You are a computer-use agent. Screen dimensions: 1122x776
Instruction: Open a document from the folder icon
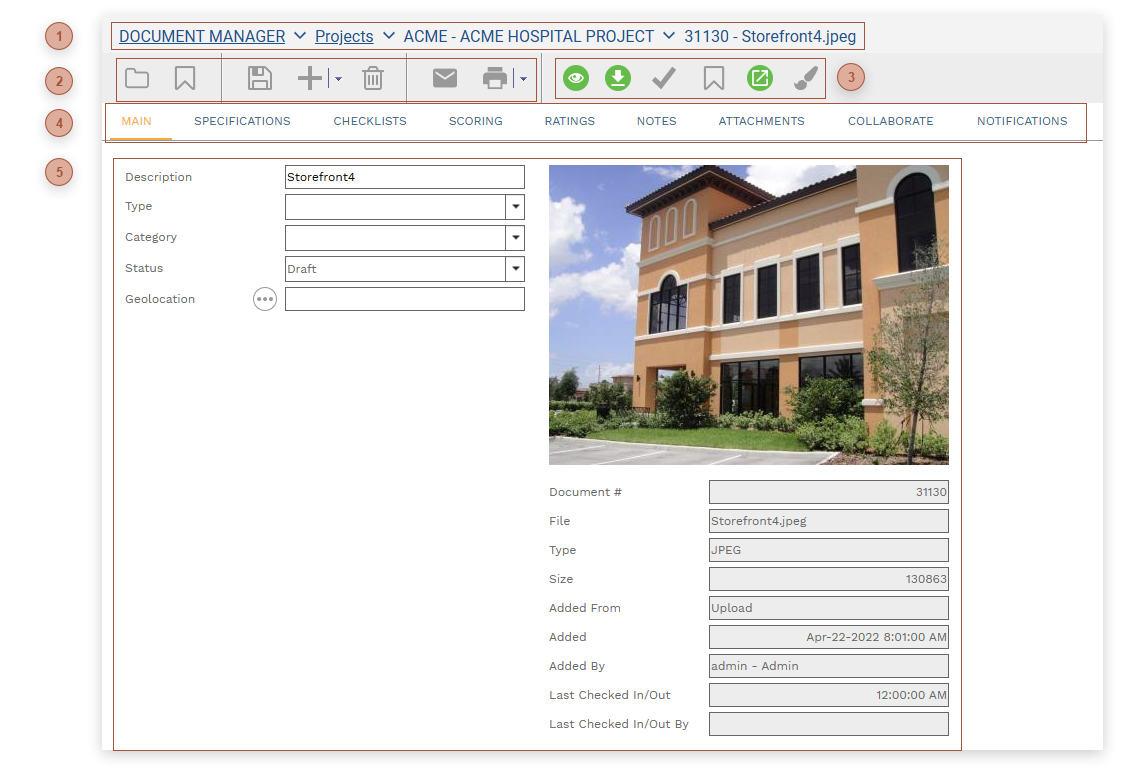point(137,77)
